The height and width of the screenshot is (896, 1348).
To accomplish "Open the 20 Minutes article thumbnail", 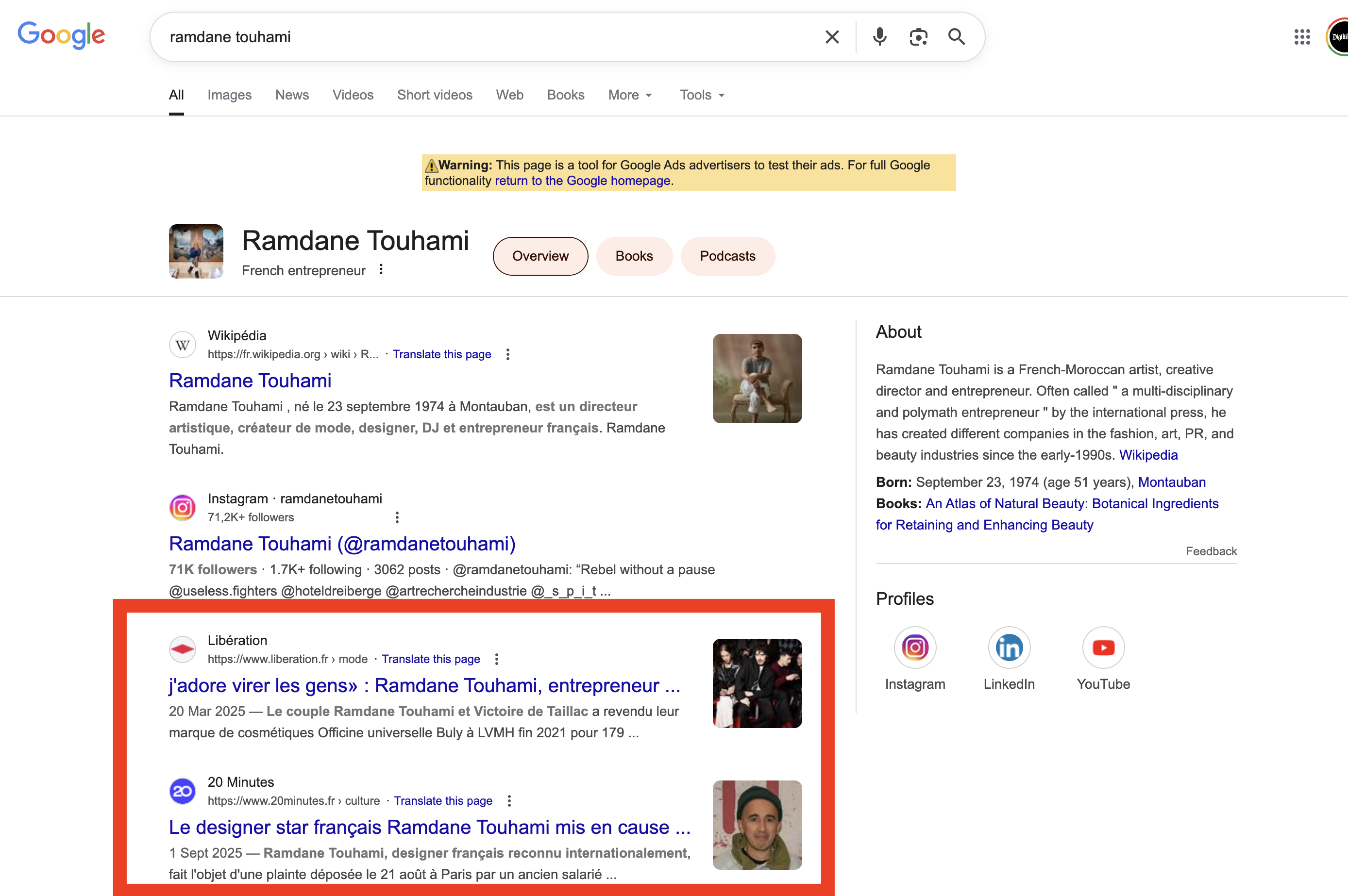I will 757,825.
